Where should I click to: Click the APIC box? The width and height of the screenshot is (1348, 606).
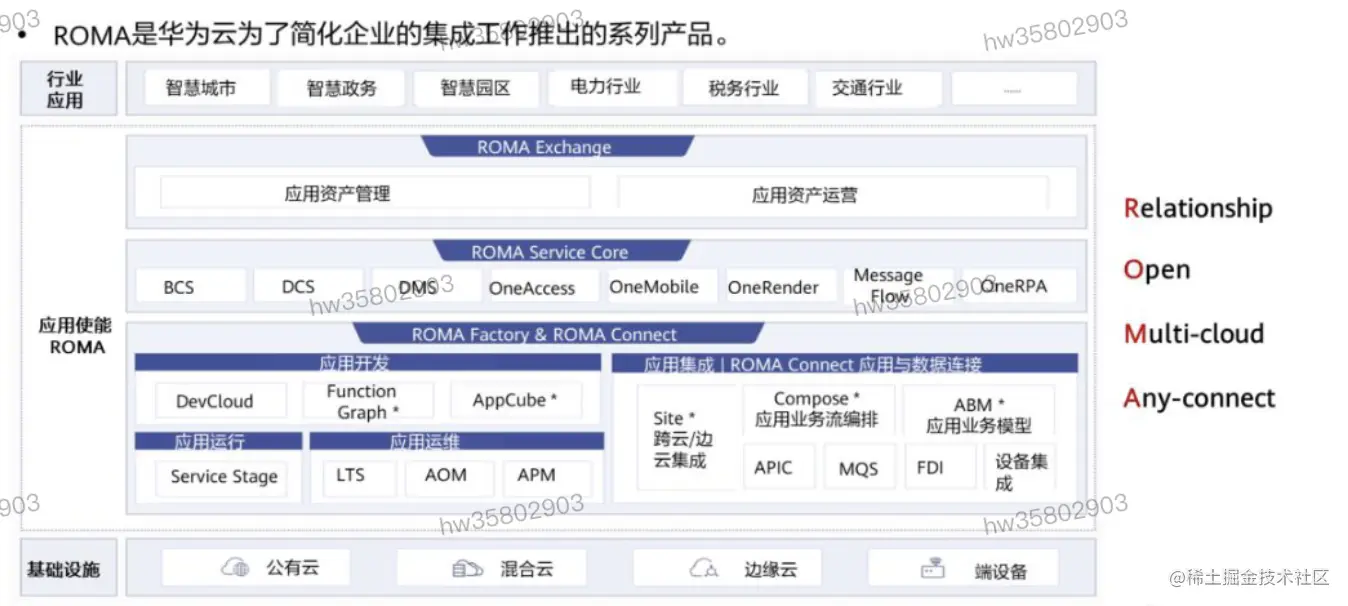click(x=778, y=467)
